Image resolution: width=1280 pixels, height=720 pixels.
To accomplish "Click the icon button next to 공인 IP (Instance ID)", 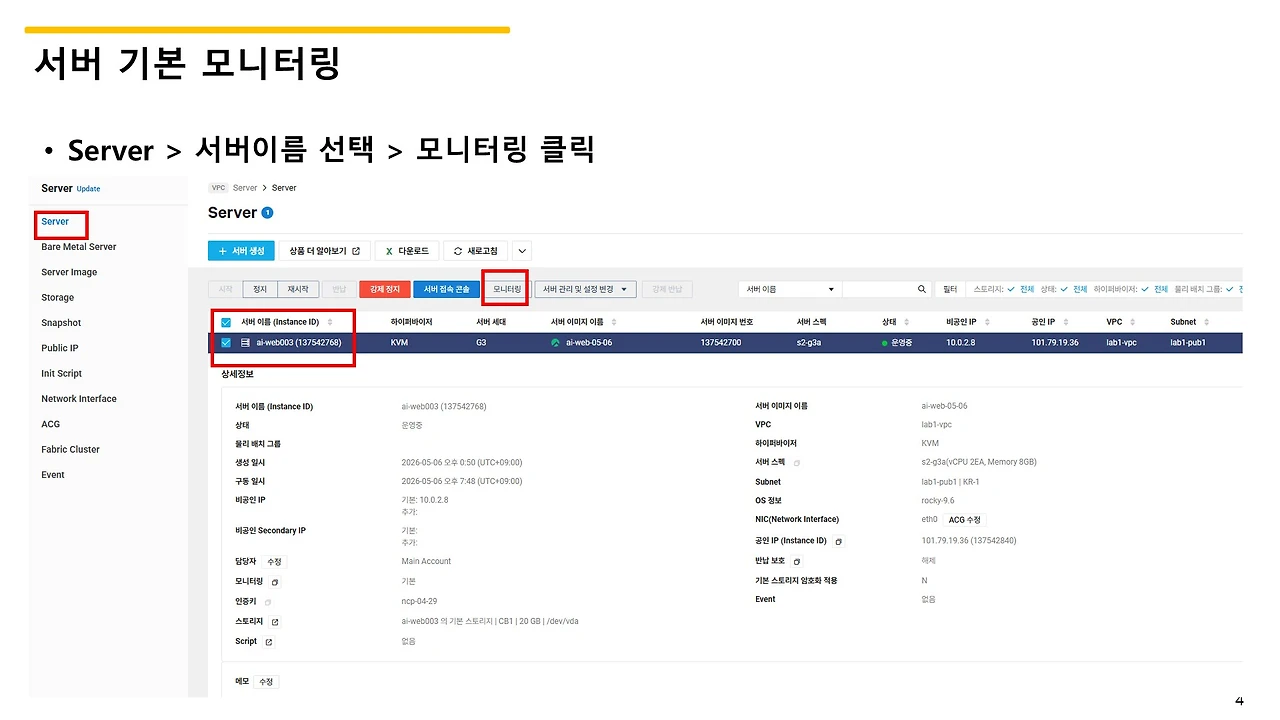I will coord(838,541).
